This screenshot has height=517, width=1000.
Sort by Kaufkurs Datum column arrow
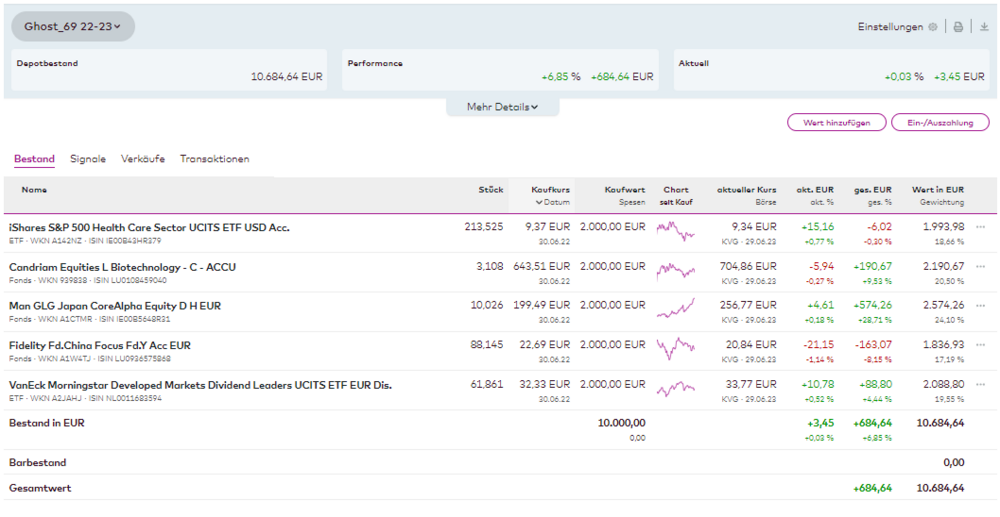[x=538, y=202]
